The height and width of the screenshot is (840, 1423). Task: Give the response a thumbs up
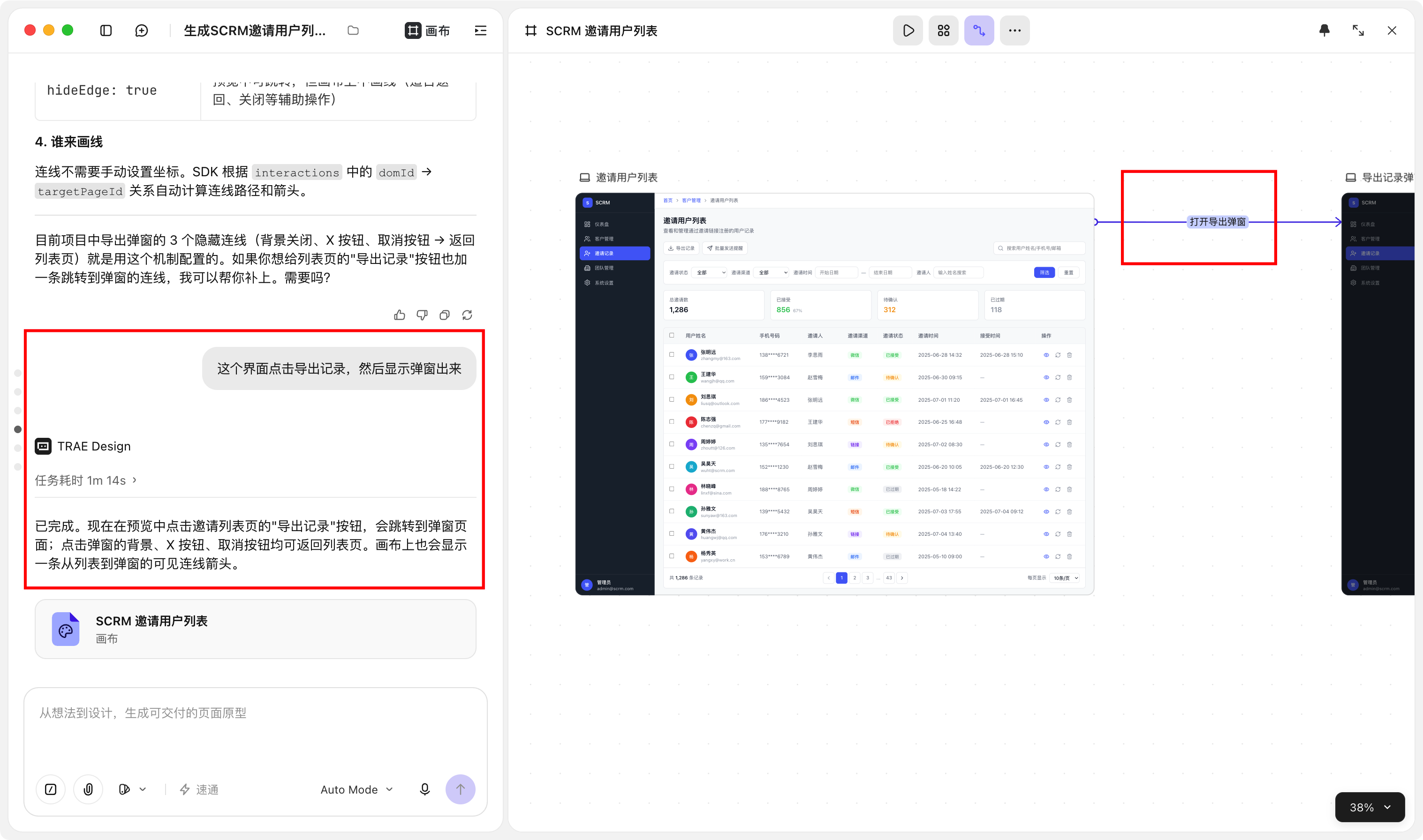tap(400, 315)
